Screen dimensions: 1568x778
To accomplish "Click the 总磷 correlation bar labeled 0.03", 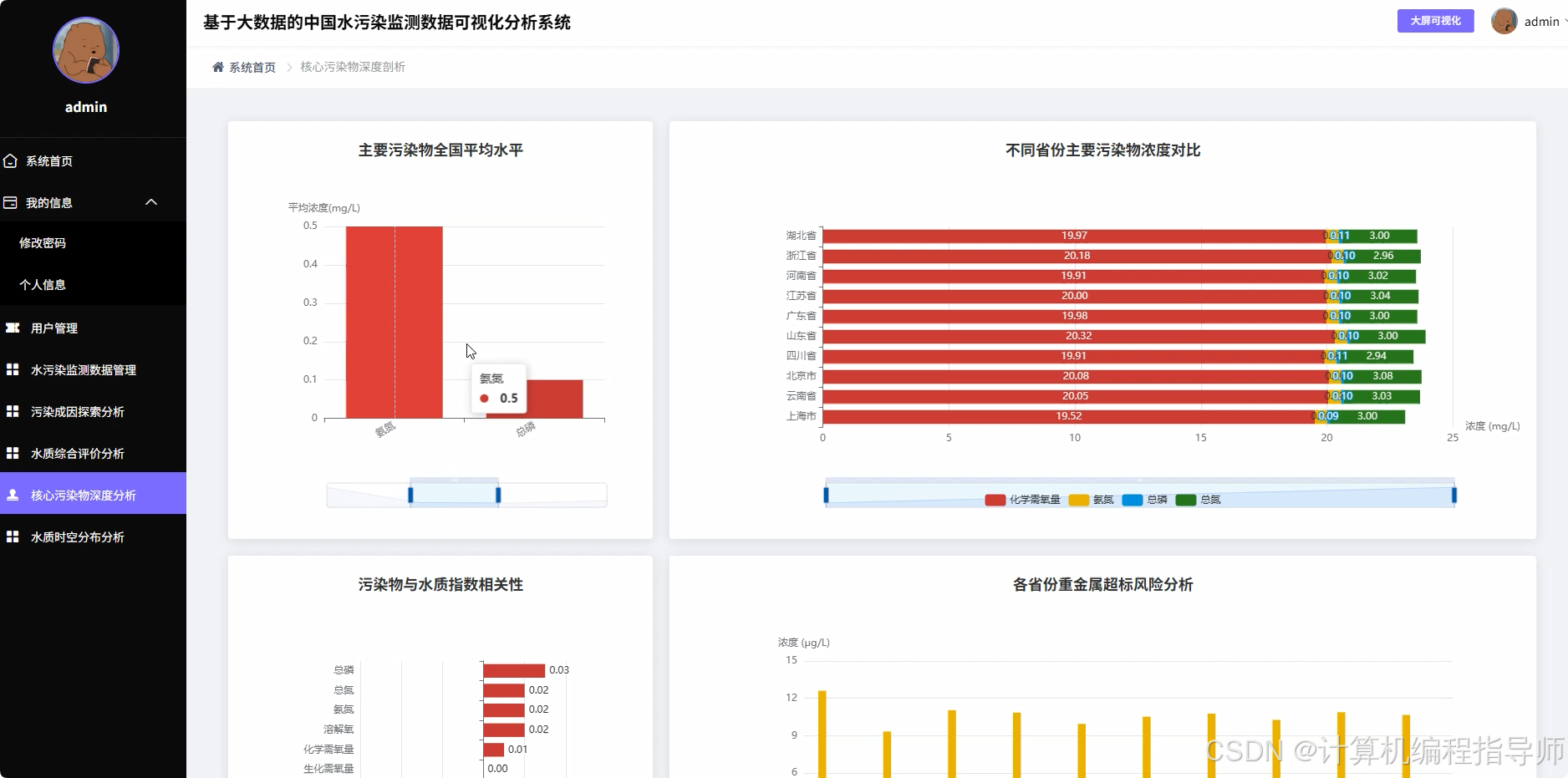I will click(x=514, y=670).
